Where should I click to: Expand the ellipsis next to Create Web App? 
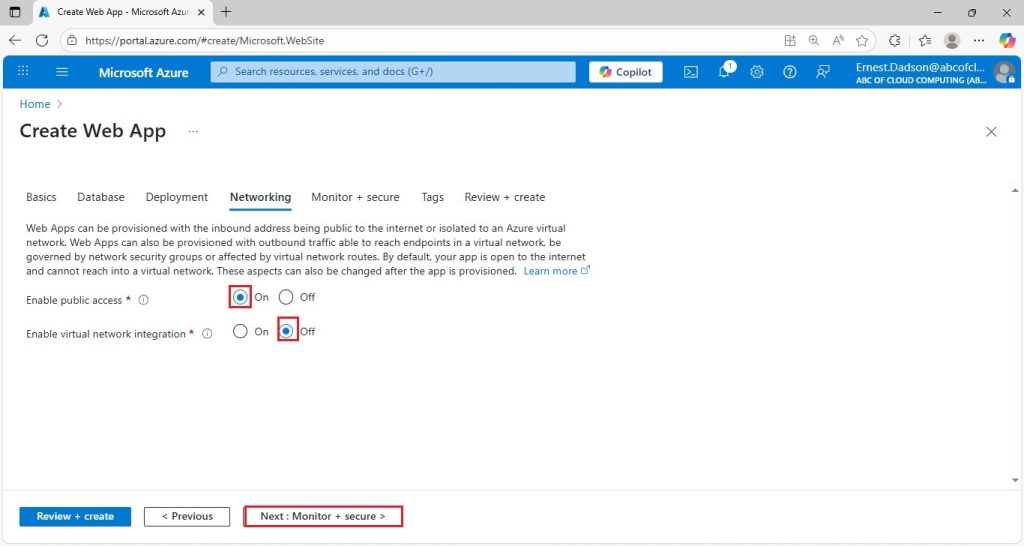(x=193, y=131)
